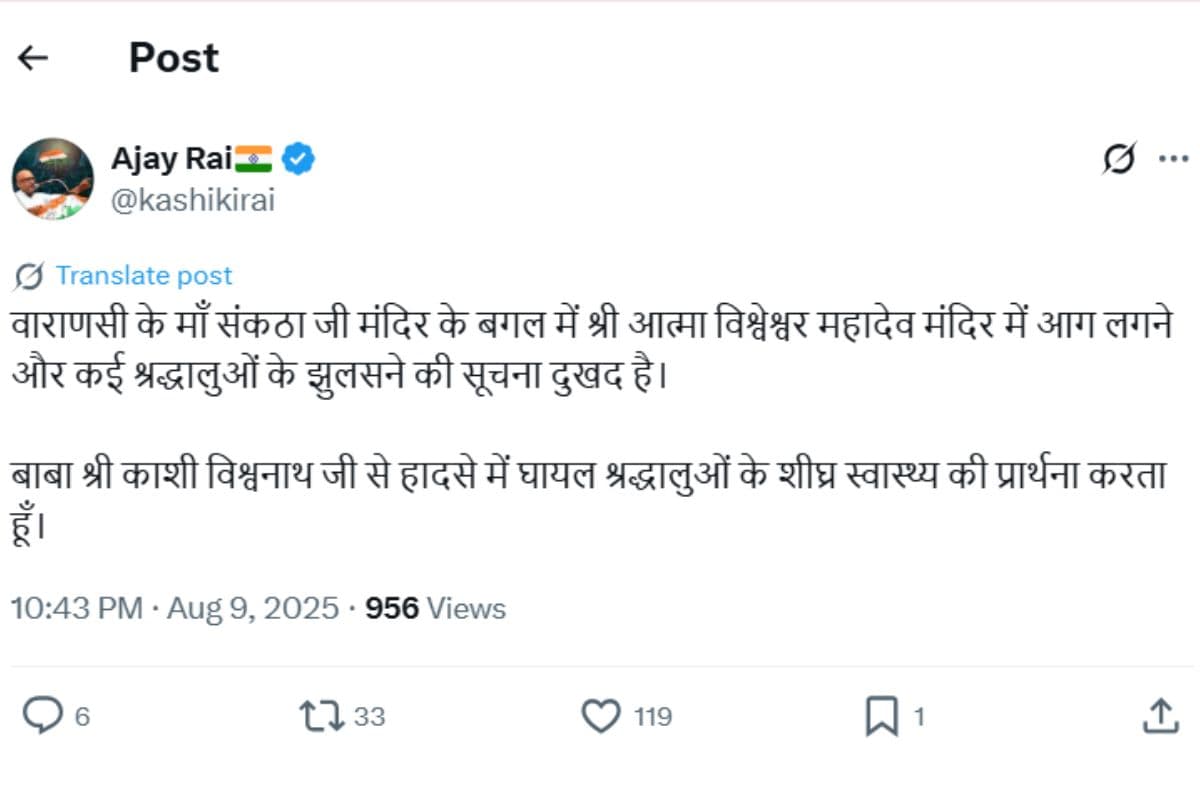Click the repost count of 33
The height and width of the screenshot is (800, 1200).
(x=369, y=717)
